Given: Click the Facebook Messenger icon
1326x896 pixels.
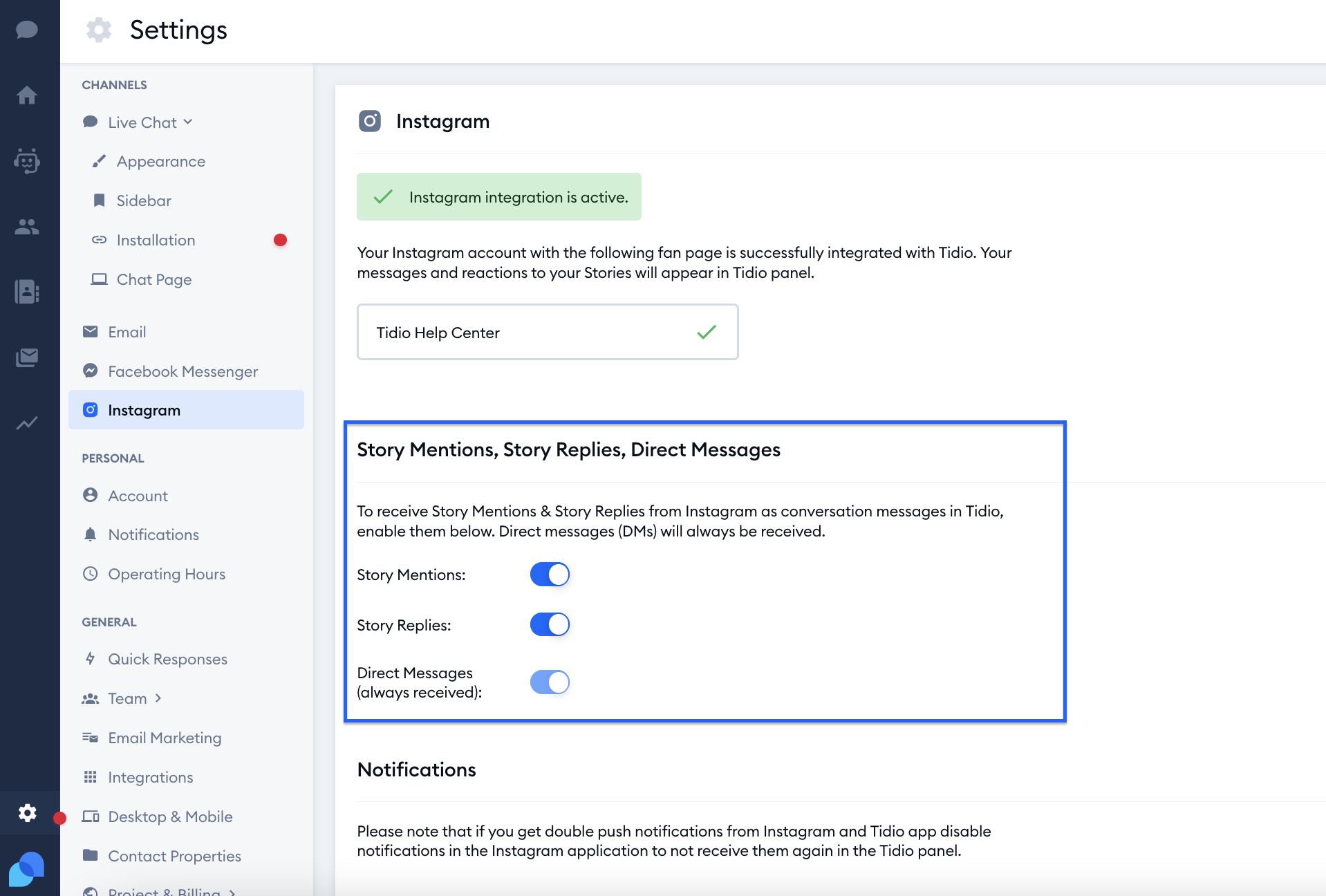Looking at the screenshot, I should pyautogui.click(x=90, y=371).
